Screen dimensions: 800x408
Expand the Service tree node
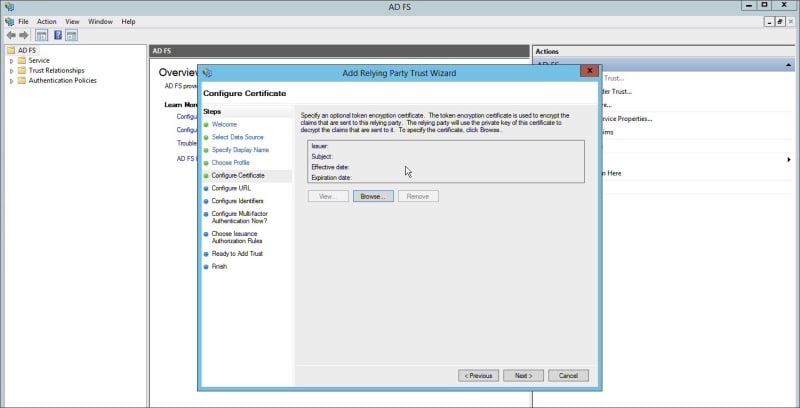coord(12,61)
